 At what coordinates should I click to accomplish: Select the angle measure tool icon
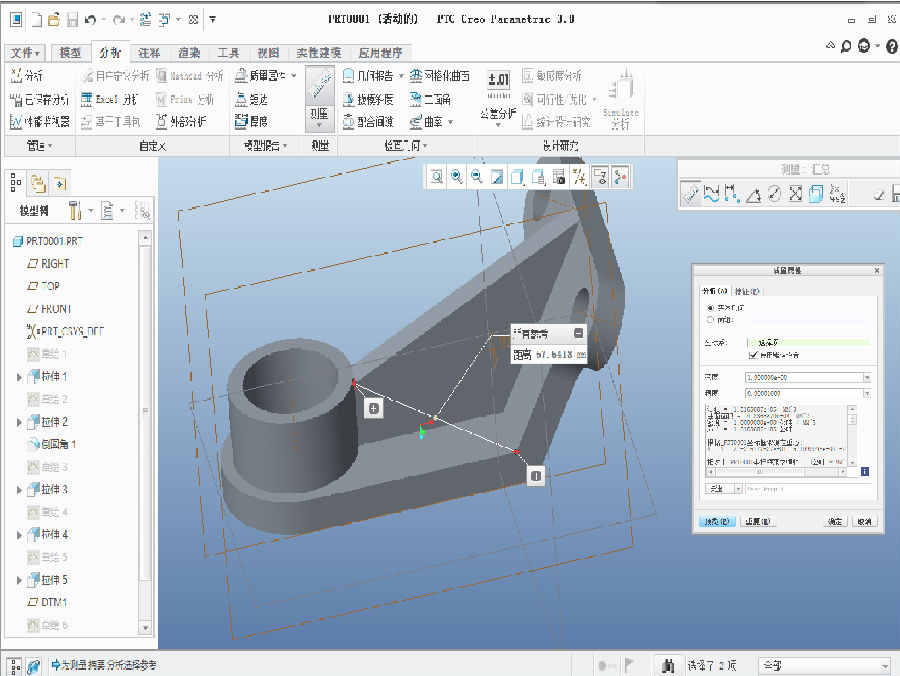pyautogui.click(x=754, y=194)
